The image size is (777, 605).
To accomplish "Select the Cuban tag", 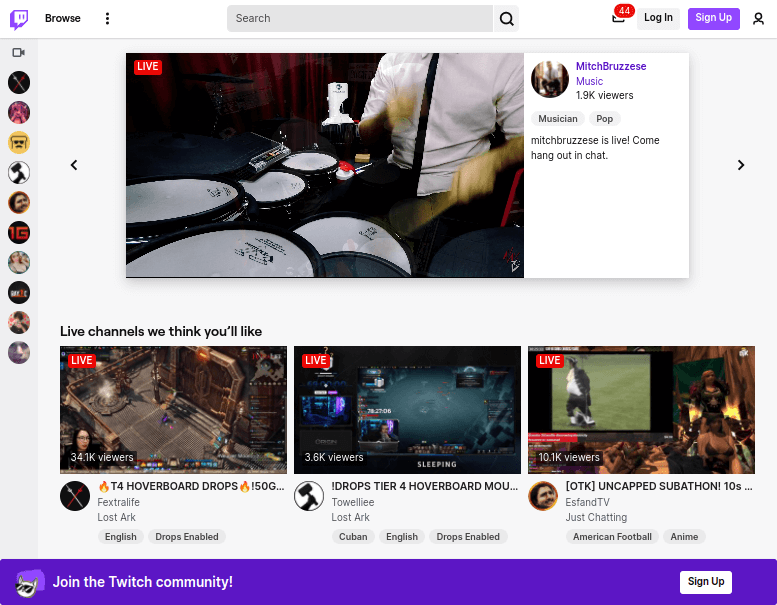I will click(x=353, y=537).
